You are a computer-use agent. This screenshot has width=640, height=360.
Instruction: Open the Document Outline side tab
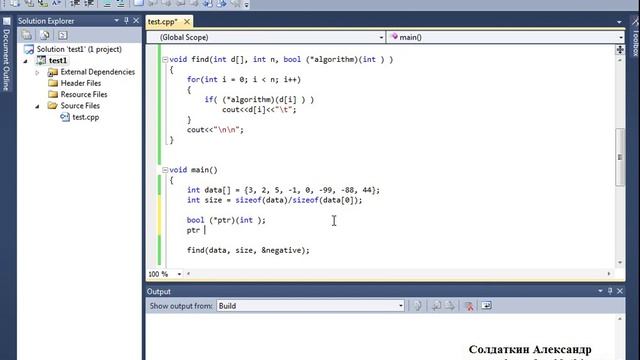(x=6, y=54)
